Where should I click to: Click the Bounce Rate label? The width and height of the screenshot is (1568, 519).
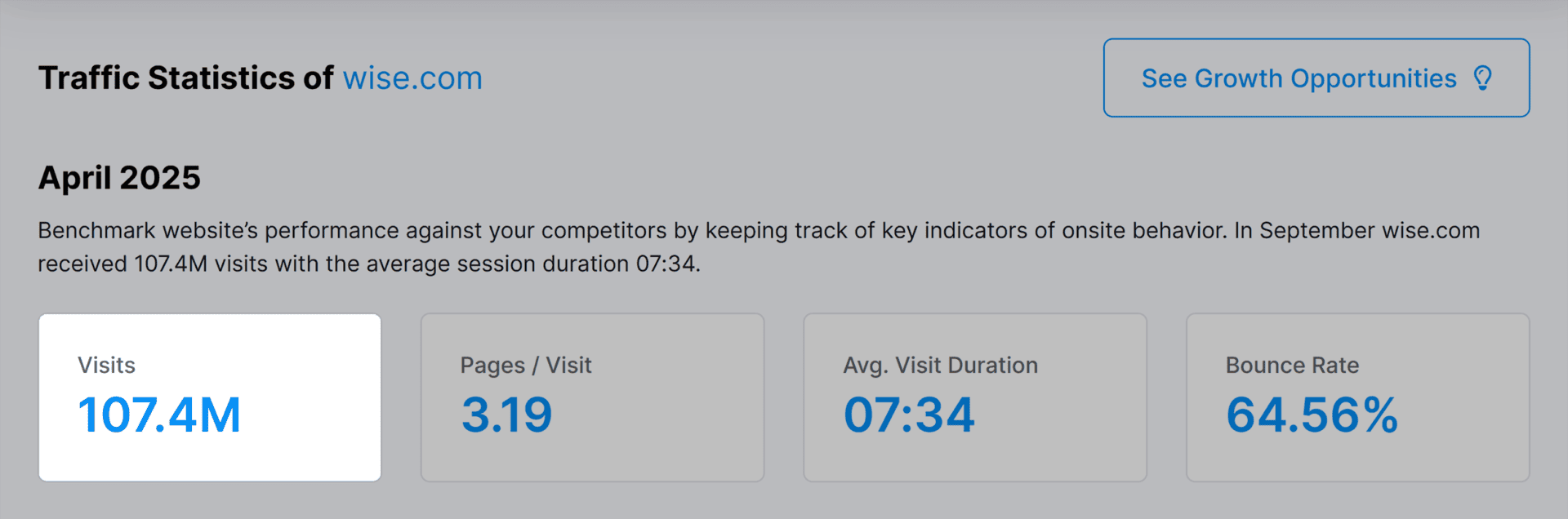(x=1292, y=365)
